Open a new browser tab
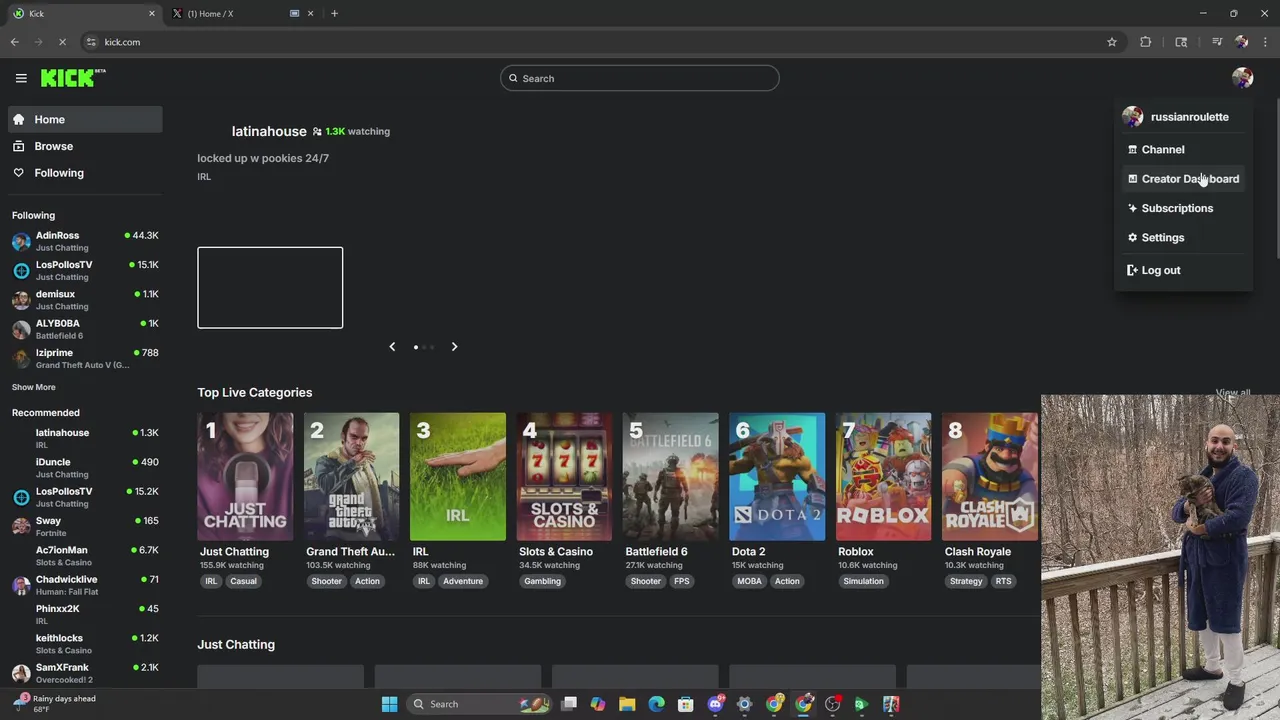Image resolution: width=1280 pixels, height=720 pixels. coord(334,13)
